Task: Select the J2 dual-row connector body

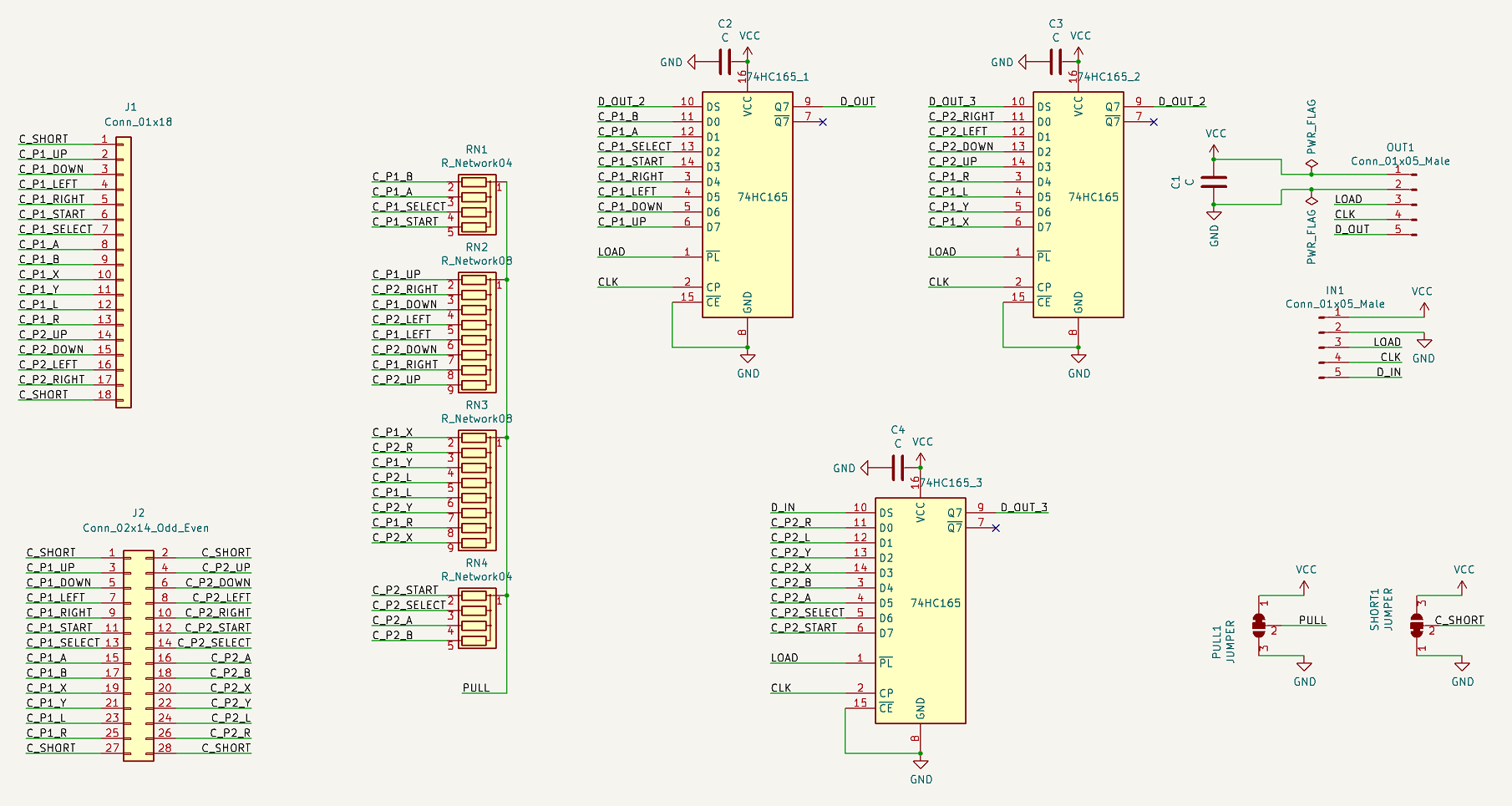Action: point(139,656)
